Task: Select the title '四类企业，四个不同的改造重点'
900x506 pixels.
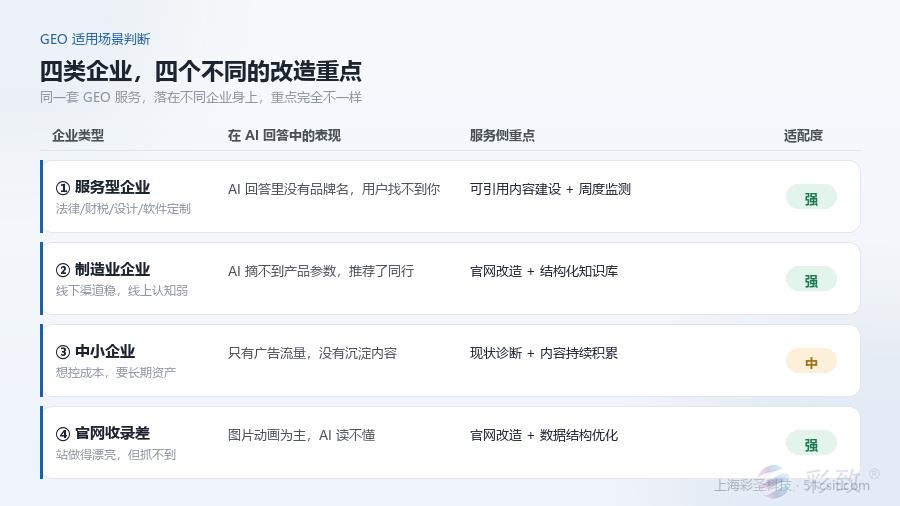Action: point(200,72)
